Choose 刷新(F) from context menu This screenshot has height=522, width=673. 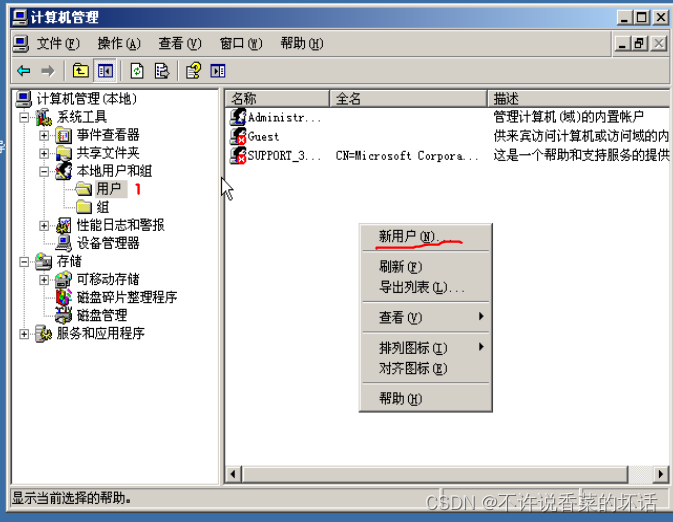(x=425, y=267)
